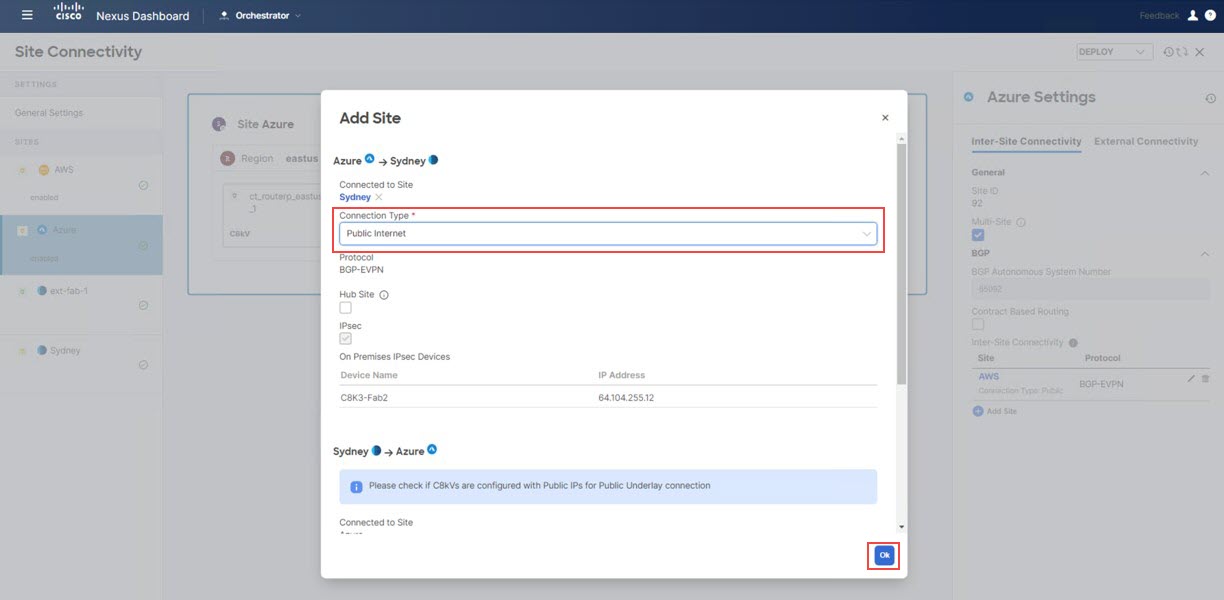The width and height of the screenshot is (1224, 600).
Task: Collapse the BGP section
Action: click(1204, 254)
